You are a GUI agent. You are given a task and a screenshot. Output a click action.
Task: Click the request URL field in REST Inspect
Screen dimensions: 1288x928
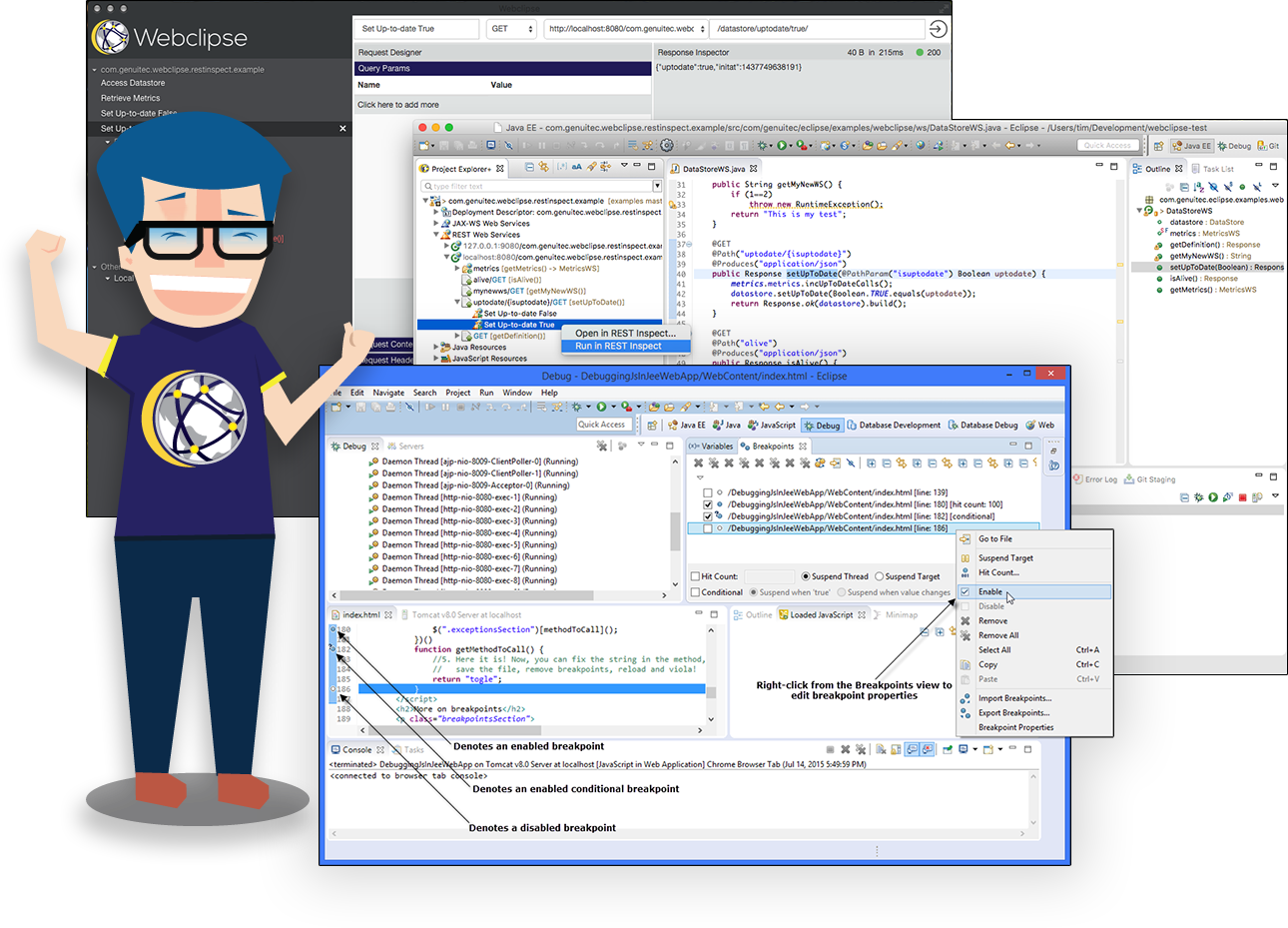626,29
